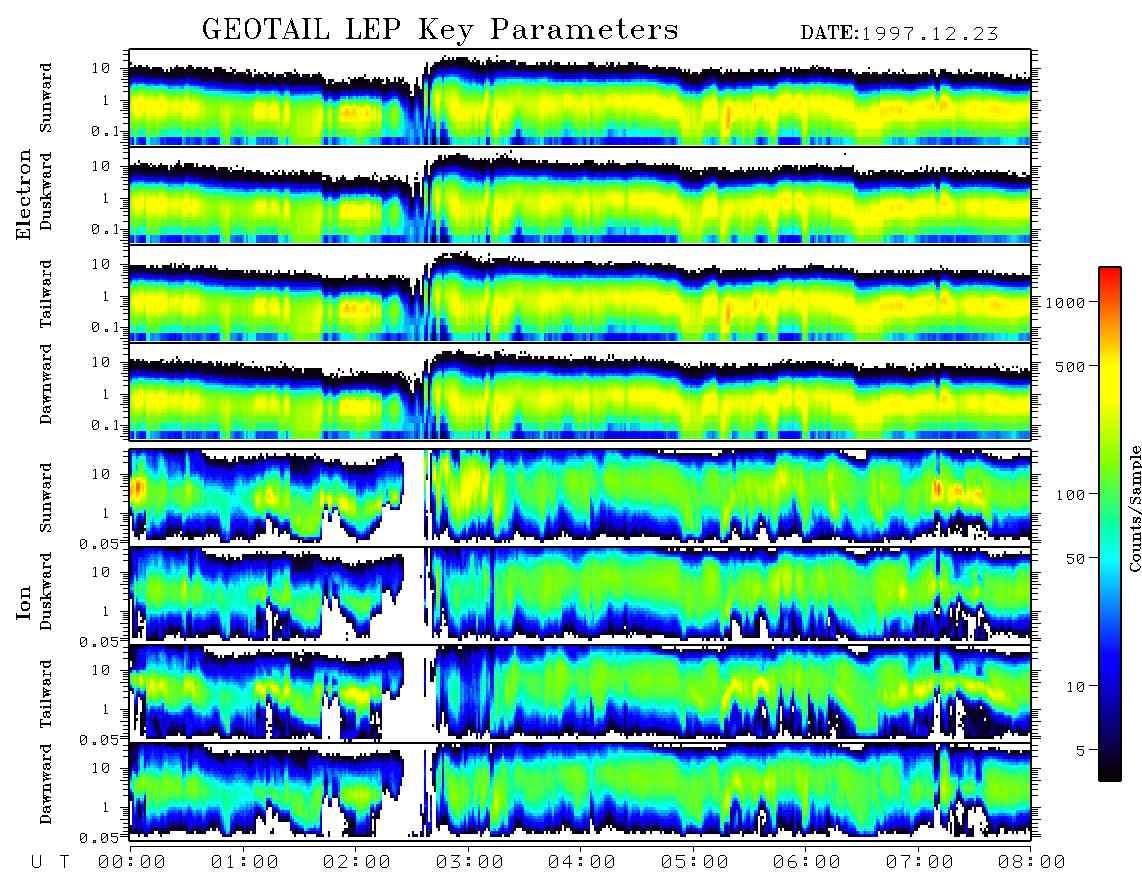Click the 0.1 tick of Electron Sunward panel
Screen dimensions: 1142x880
click(106, 131)
